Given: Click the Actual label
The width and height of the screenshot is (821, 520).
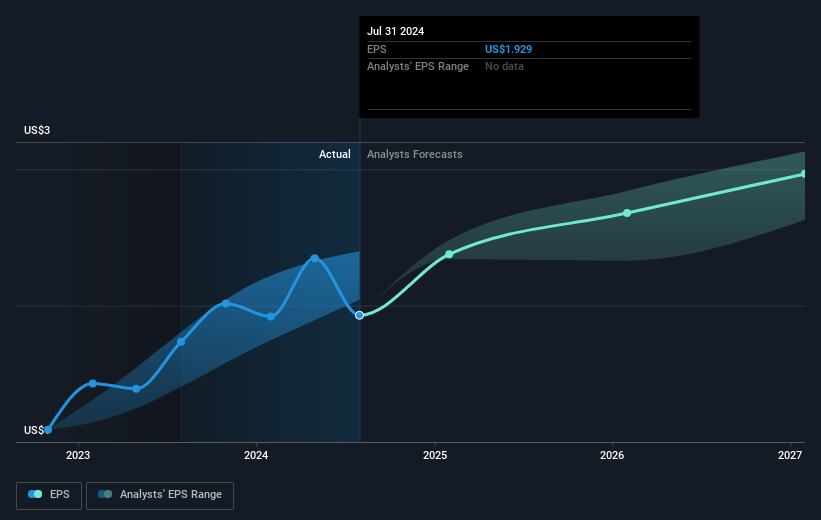Looking at the screenshot, I should point(335,154).
